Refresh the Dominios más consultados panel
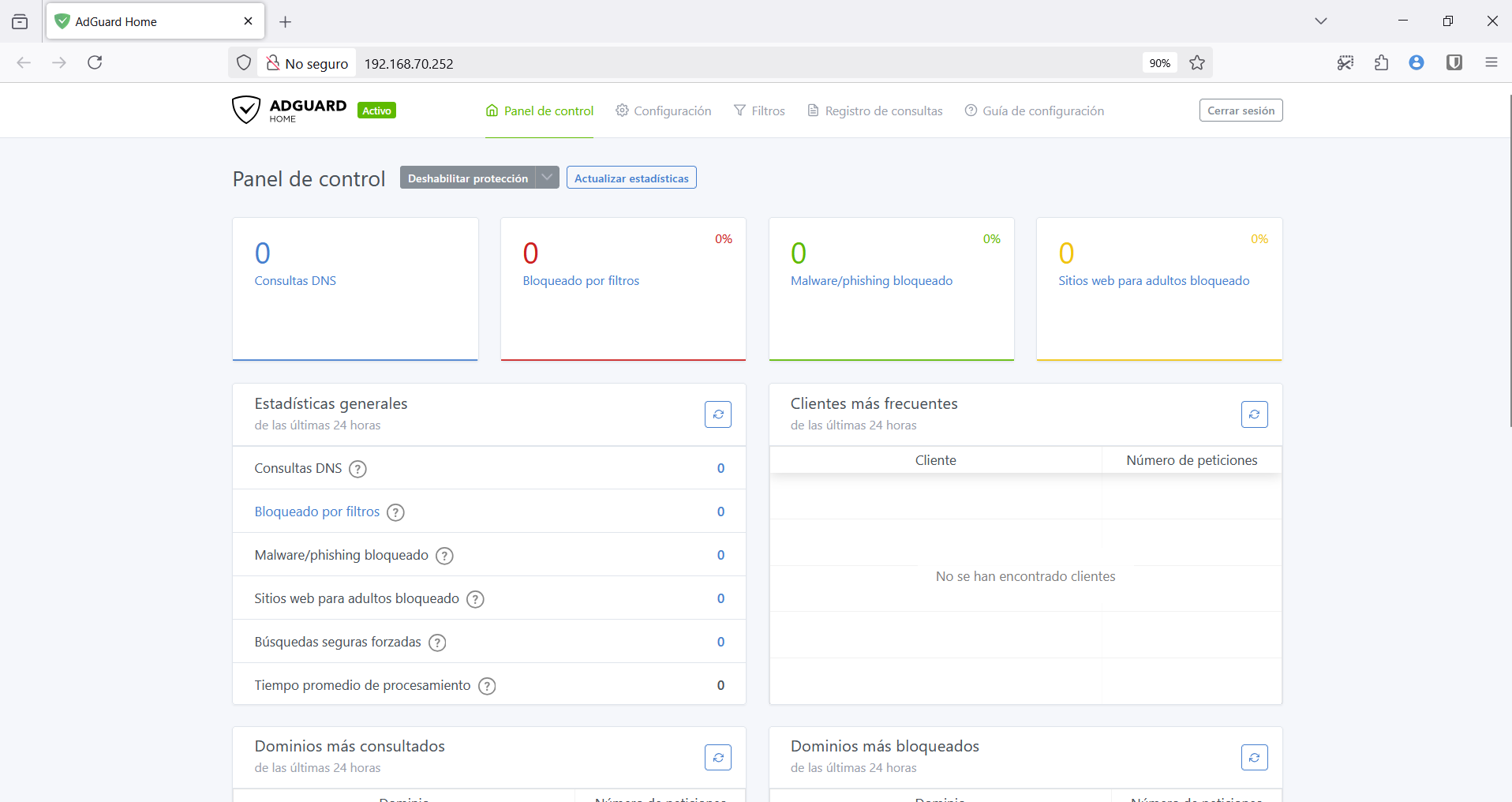 coord(717,758)
